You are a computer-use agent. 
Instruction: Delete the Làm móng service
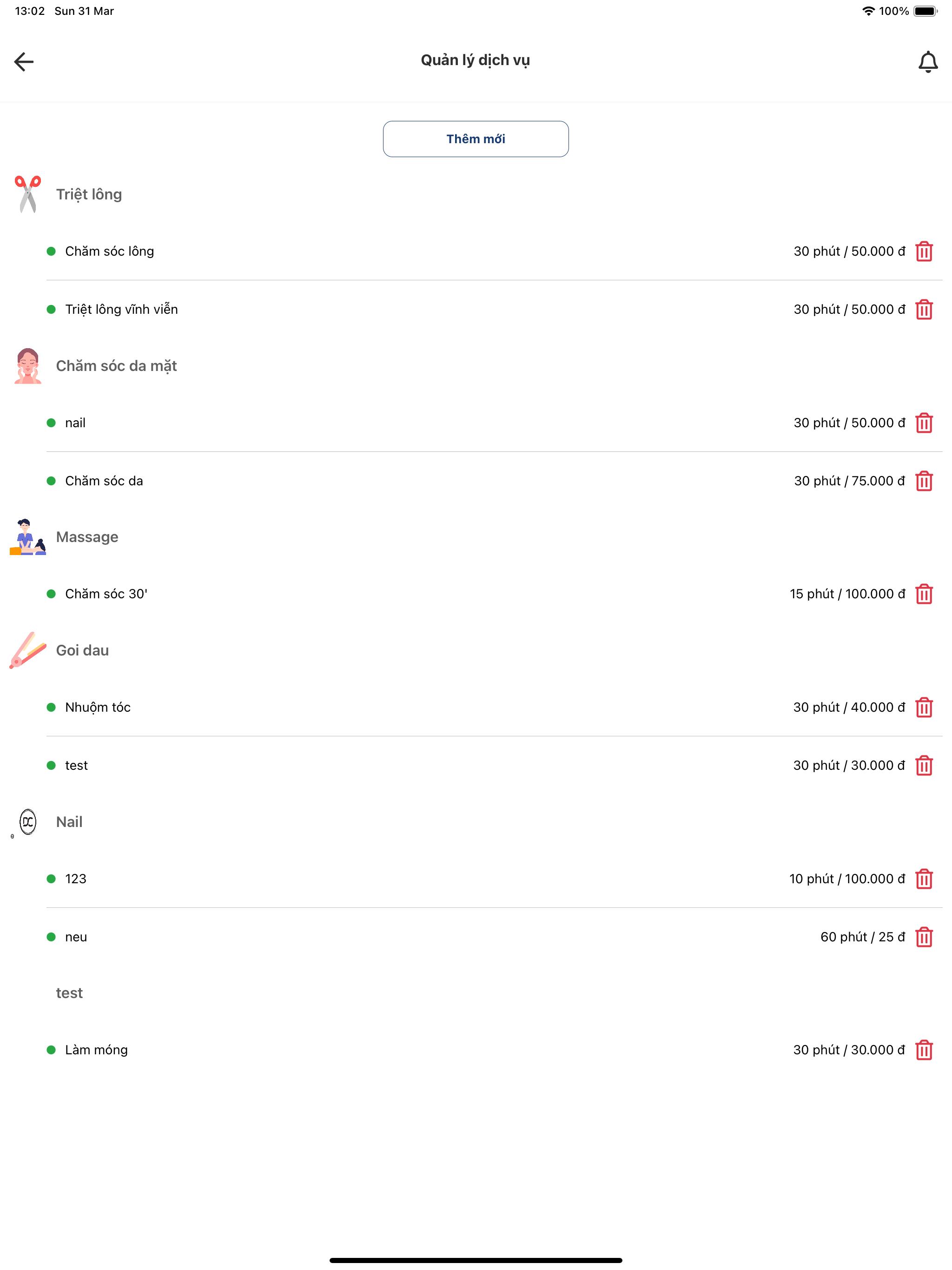click(924, 1050)
